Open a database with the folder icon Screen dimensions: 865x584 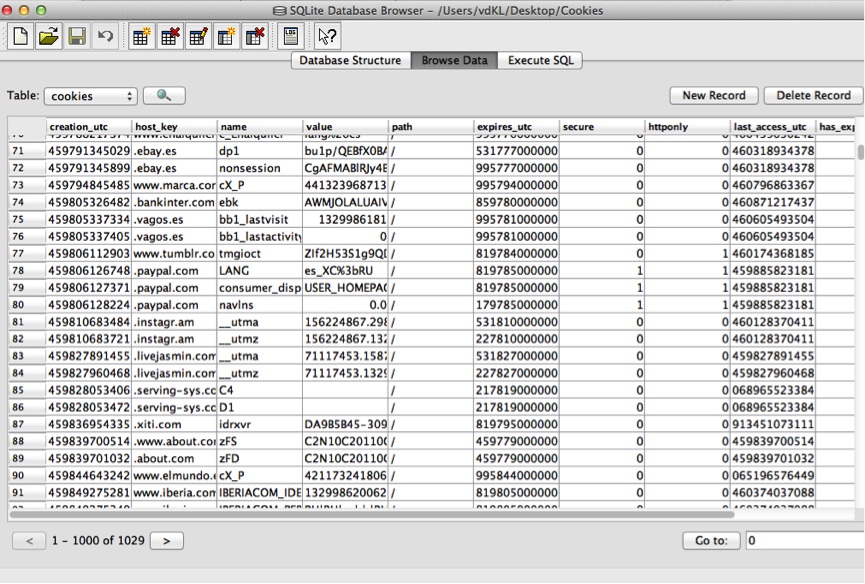click(49, 36)
